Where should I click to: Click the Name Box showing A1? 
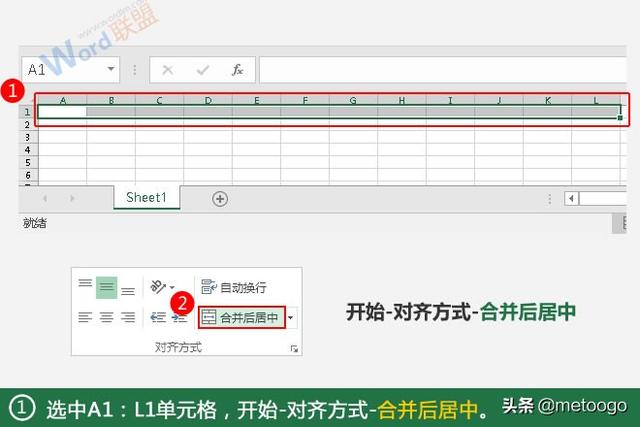70,69
